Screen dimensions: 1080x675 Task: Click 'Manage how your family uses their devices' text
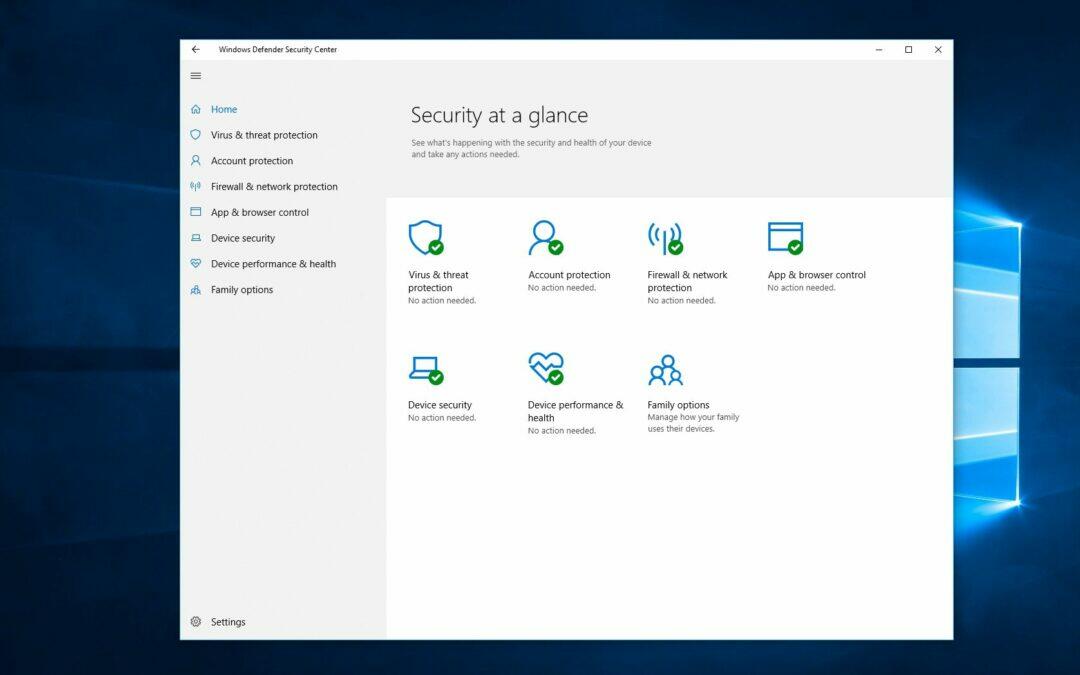(693, 423)
